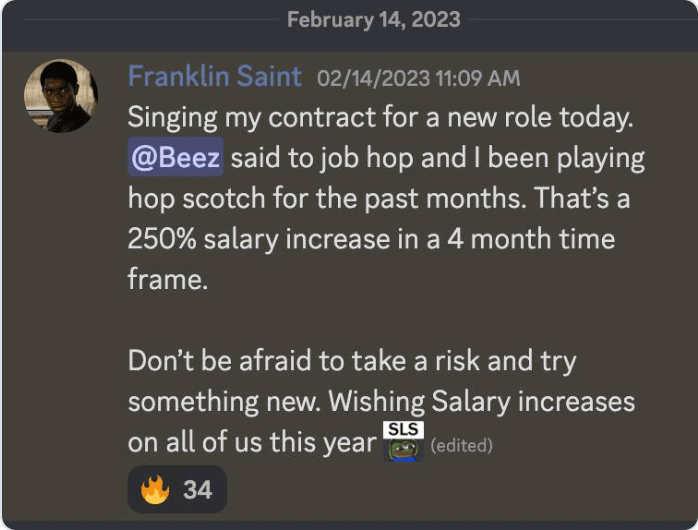Viewport: 698px width, 530px height.
Task: Click the Franklin Saint username
Action: click(215, 76)
